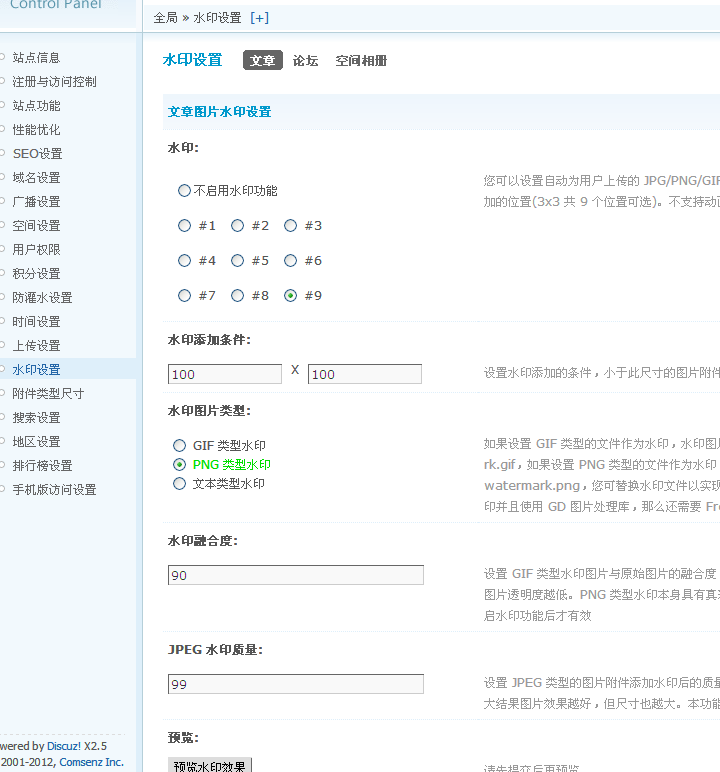This screenshot has width=720, height=772.
Task: Open 附件类型尺寸 in sidebar
Action: (48, 394)
